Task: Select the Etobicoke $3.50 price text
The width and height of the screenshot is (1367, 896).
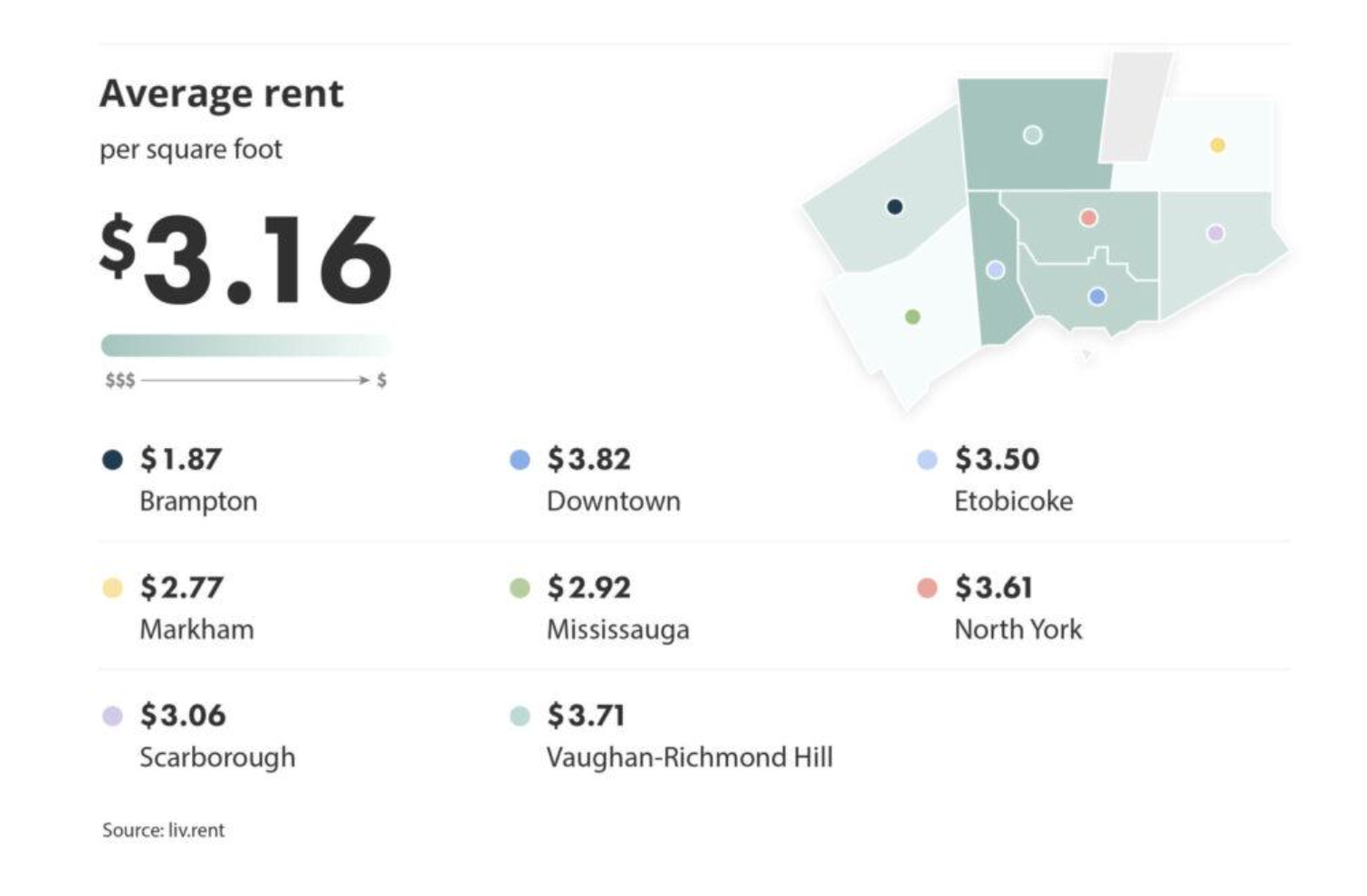Action: pyautogui.click(x=997, y=459)
